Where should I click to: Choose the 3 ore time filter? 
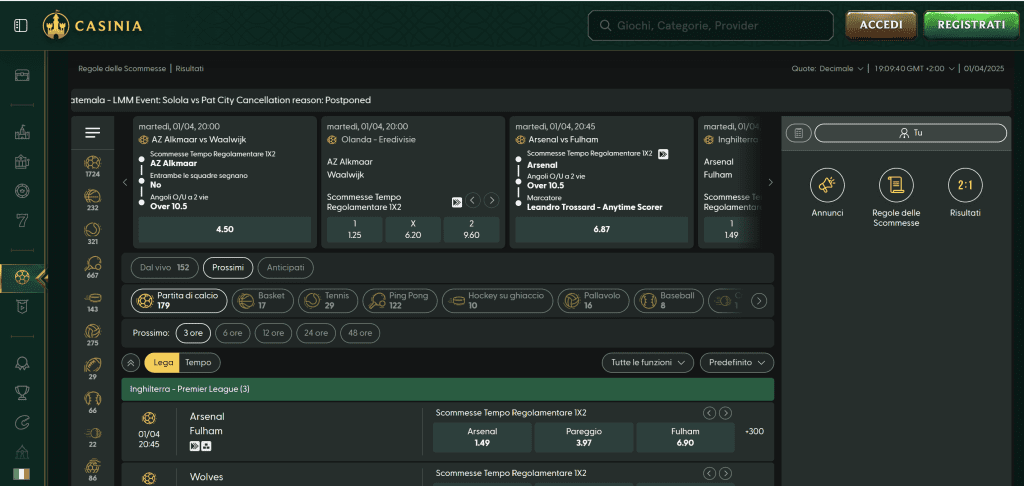[x=193, y=333]
